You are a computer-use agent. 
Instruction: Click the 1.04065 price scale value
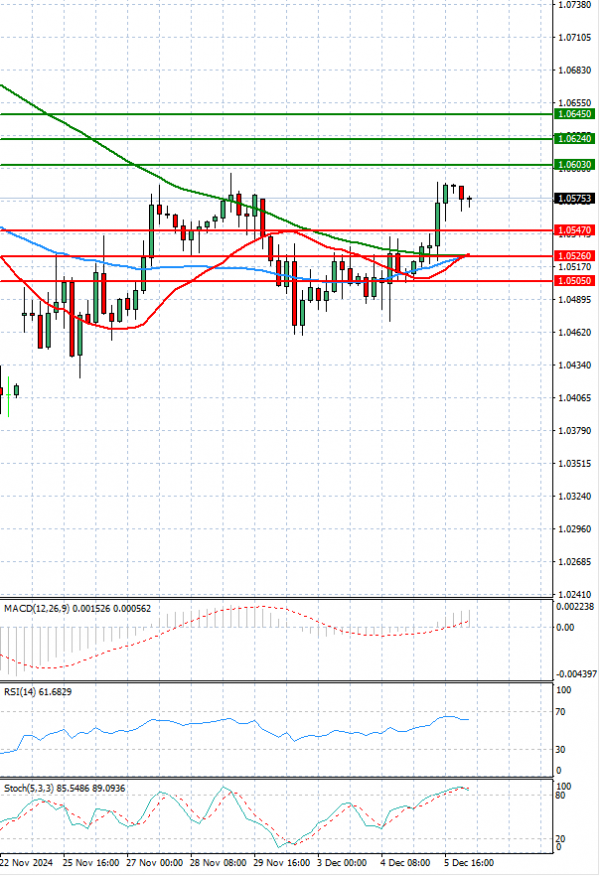click(575, 398)
